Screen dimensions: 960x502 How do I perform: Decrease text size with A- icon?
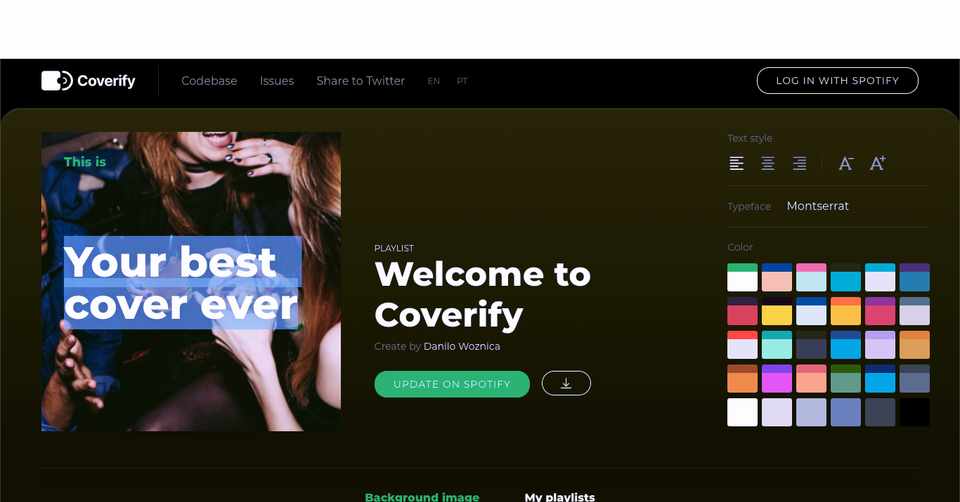846,163
